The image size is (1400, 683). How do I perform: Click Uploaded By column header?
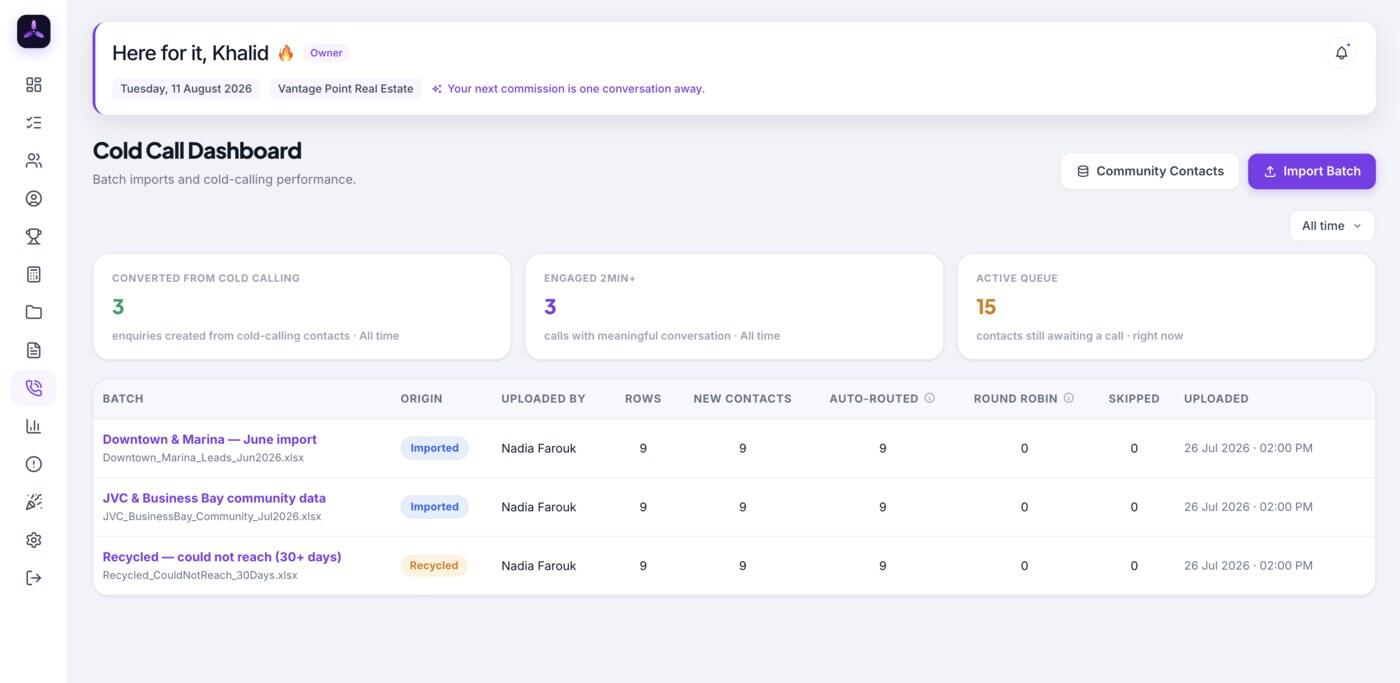tap(543, 398)
